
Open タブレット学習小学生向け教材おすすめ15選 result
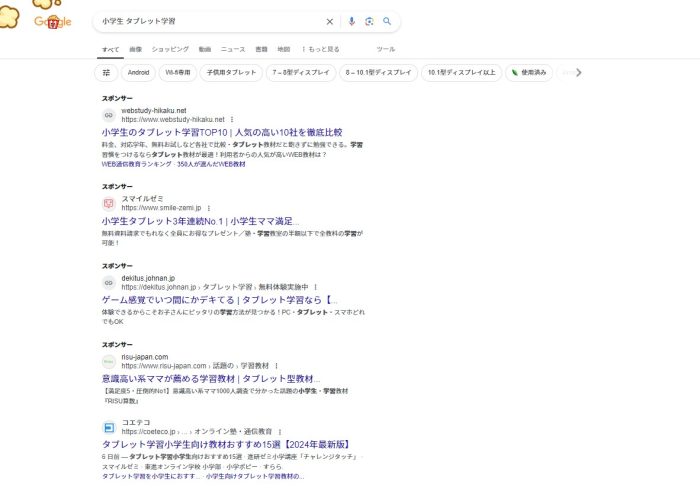pyautogui.click(x=225, y=445)
